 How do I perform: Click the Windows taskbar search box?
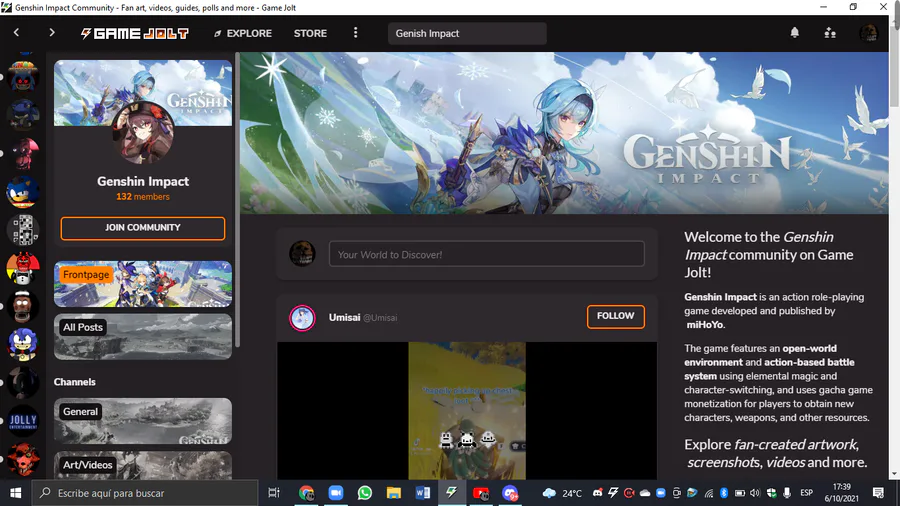[x=145, y=493]
